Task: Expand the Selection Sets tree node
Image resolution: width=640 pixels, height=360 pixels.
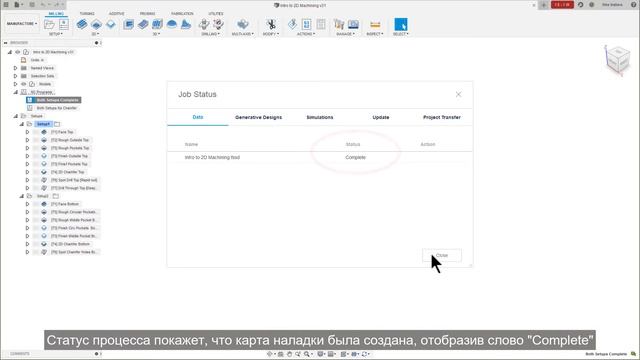Action: point(16,76)
